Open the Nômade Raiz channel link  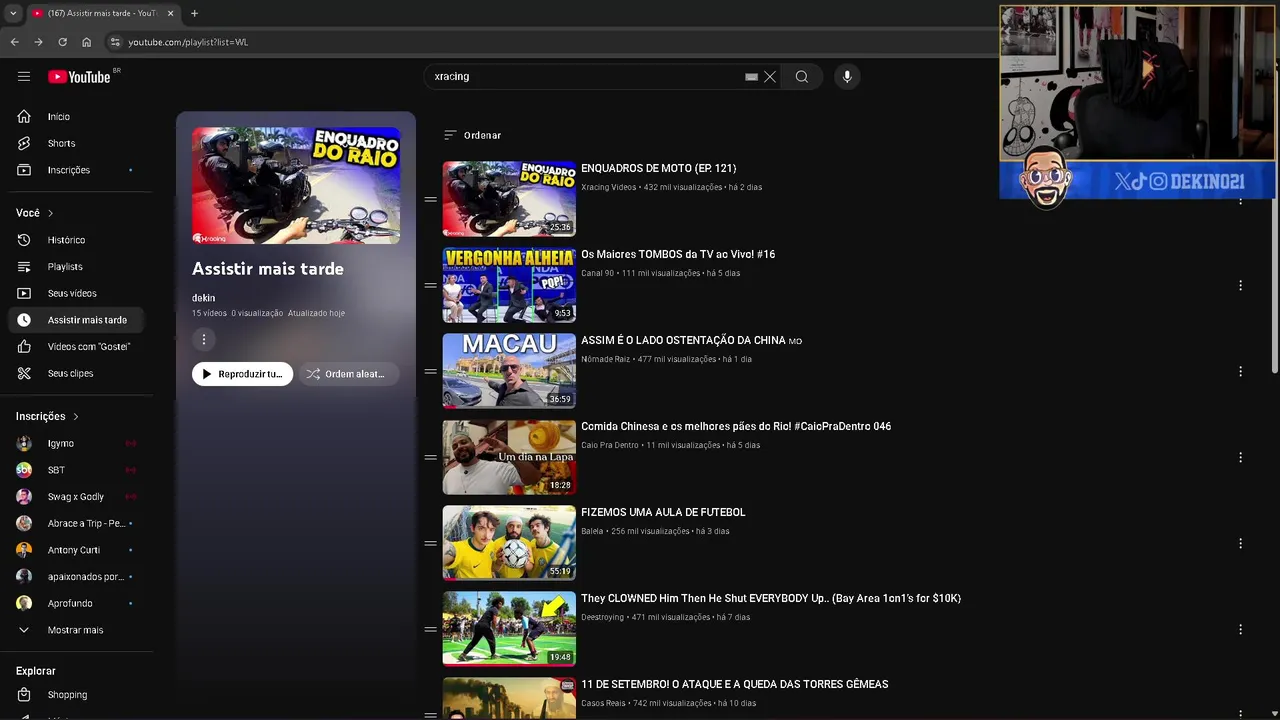pyautogui.click(x=606, y=359)
